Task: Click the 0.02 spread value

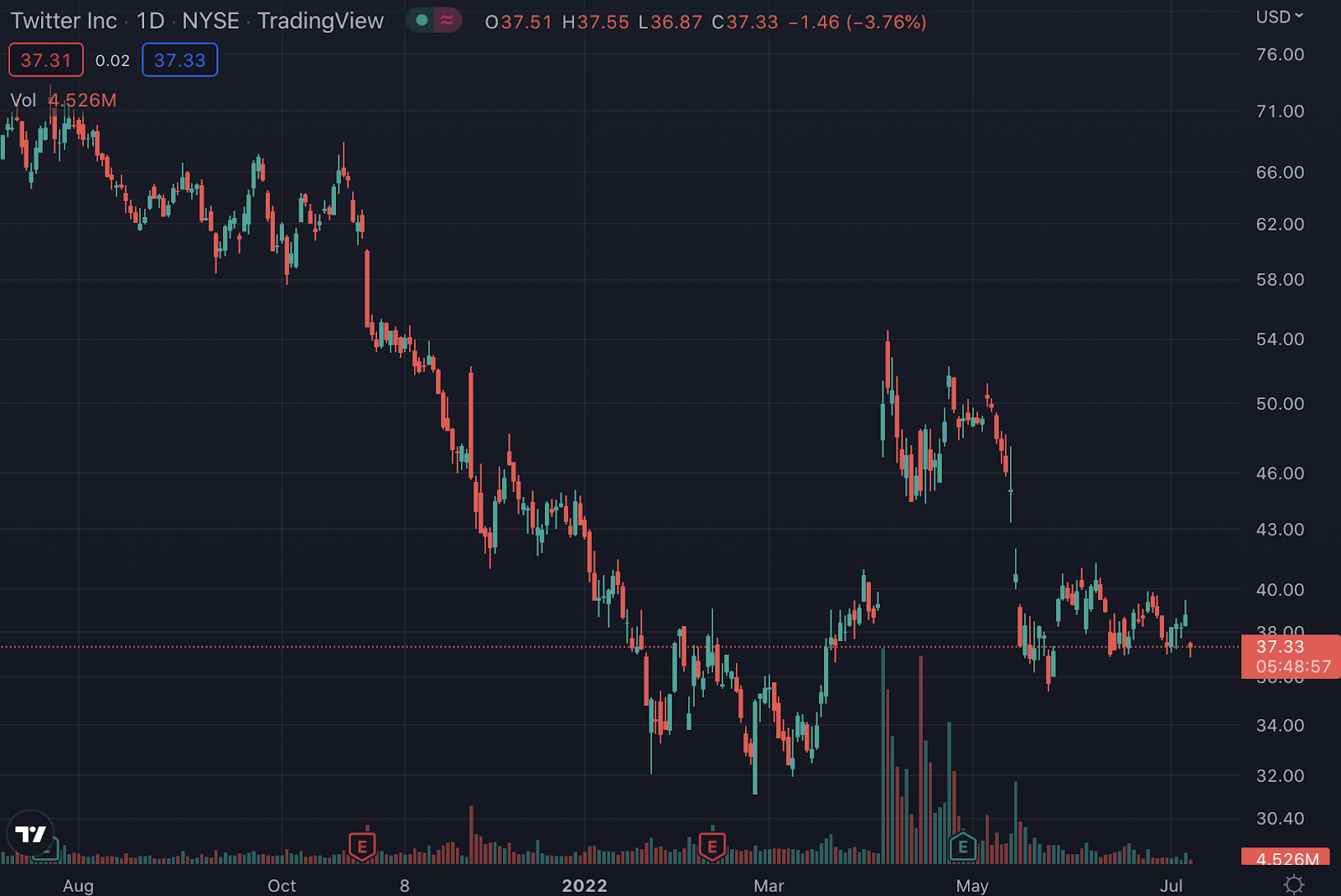Action: [x=112, y=60]
